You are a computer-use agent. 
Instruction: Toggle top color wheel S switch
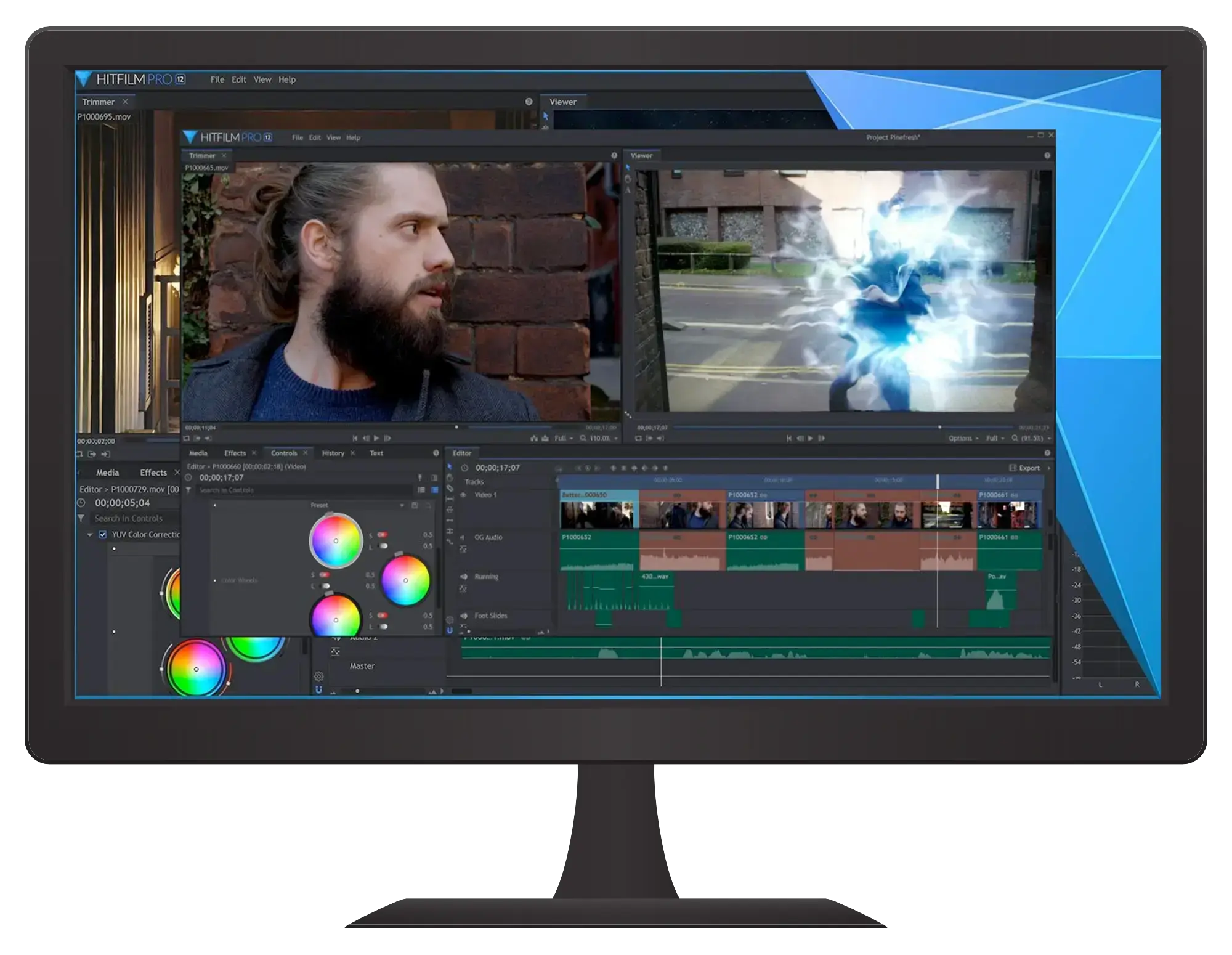click(x=382, y=535)
